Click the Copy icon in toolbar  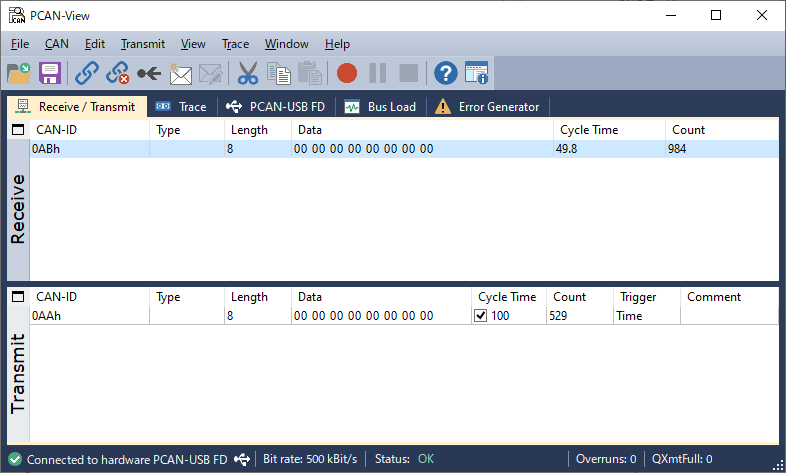(279, 73)
